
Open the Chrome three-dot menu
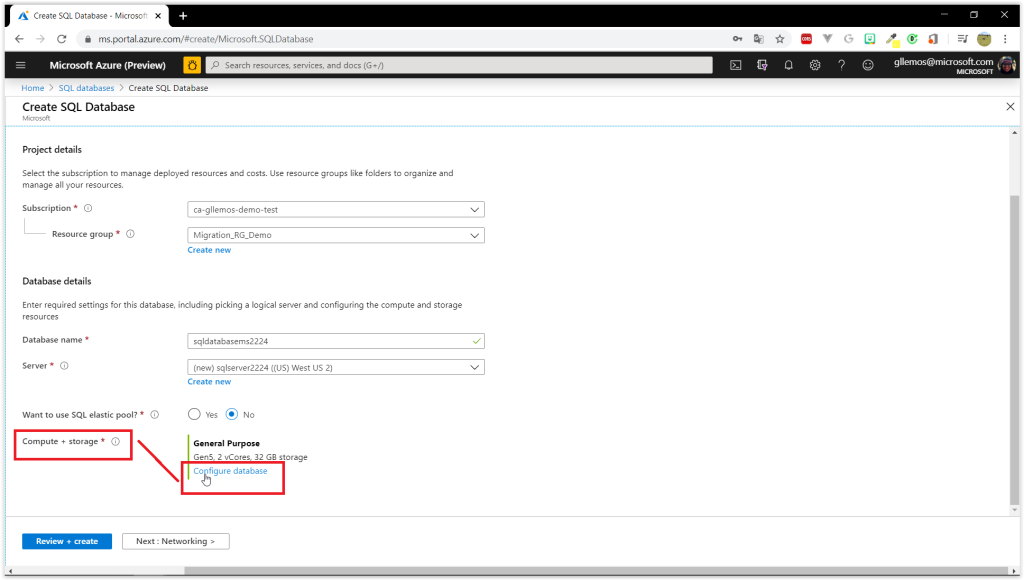[1005, 39]
